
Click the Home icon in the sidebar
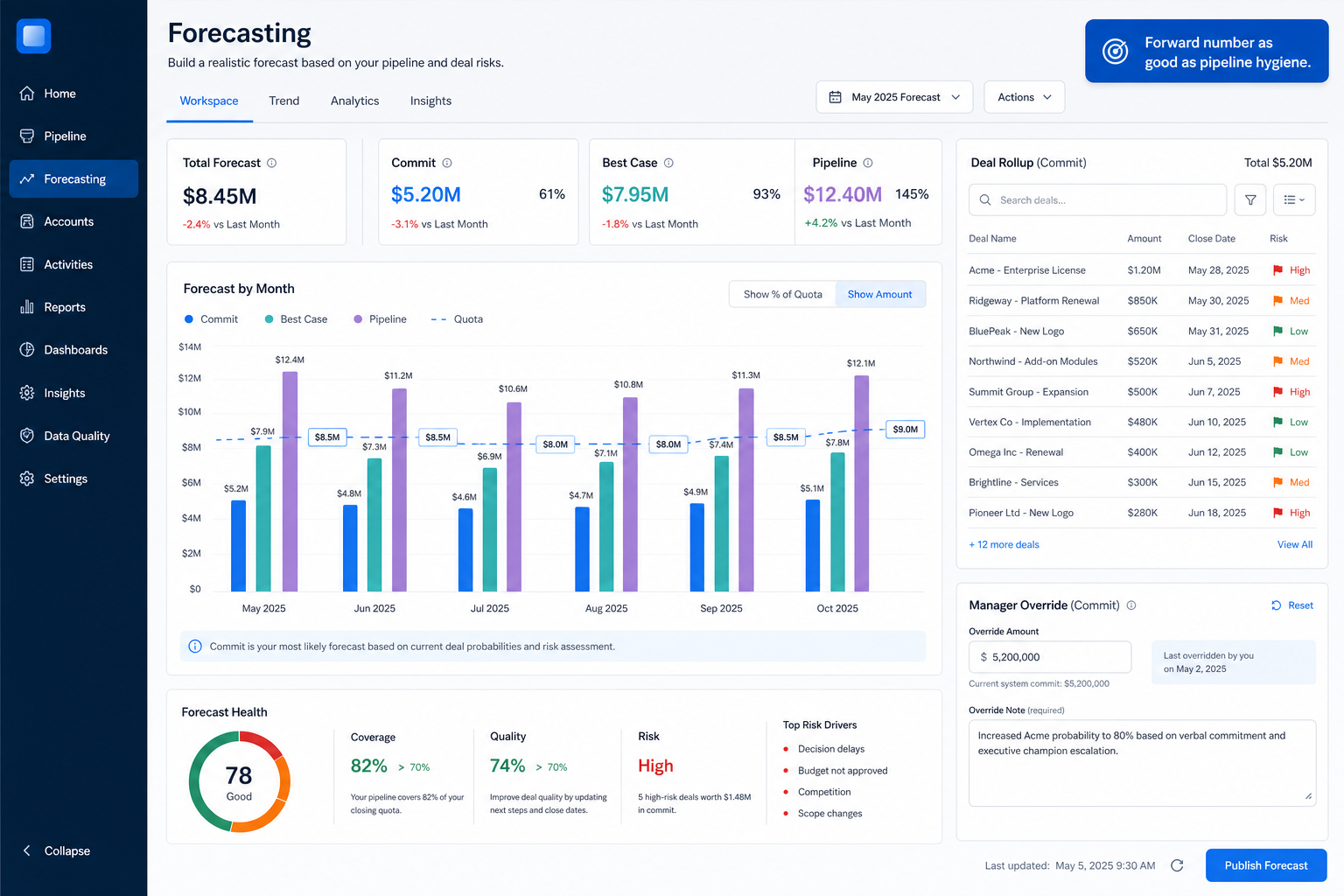coord(27,94)
